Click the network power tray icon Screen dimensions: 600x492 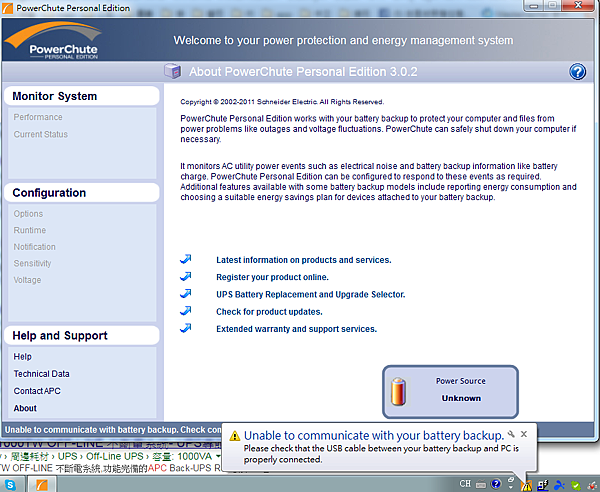pos(543,485)
